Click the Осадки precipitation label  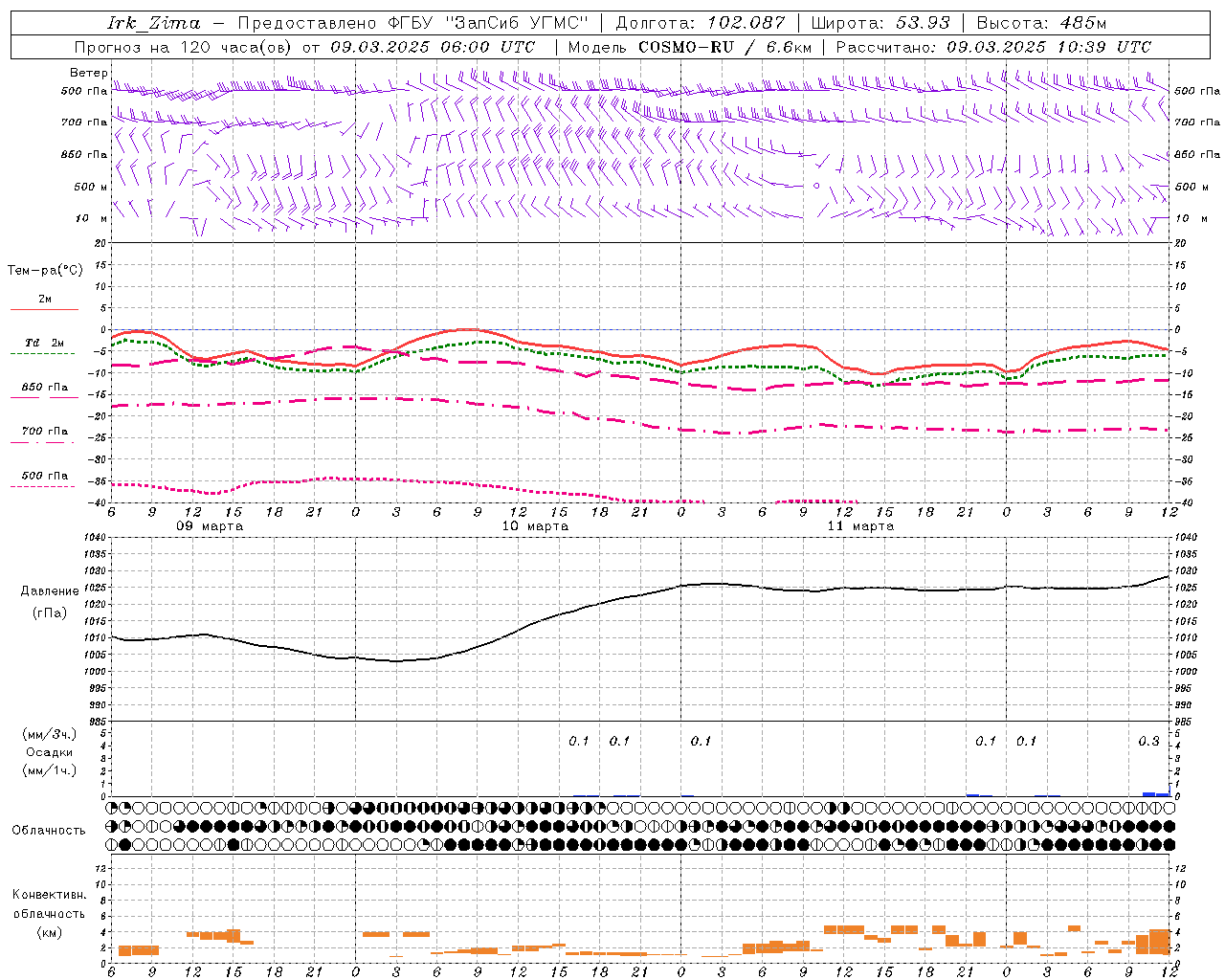click(x=50, y=752)
